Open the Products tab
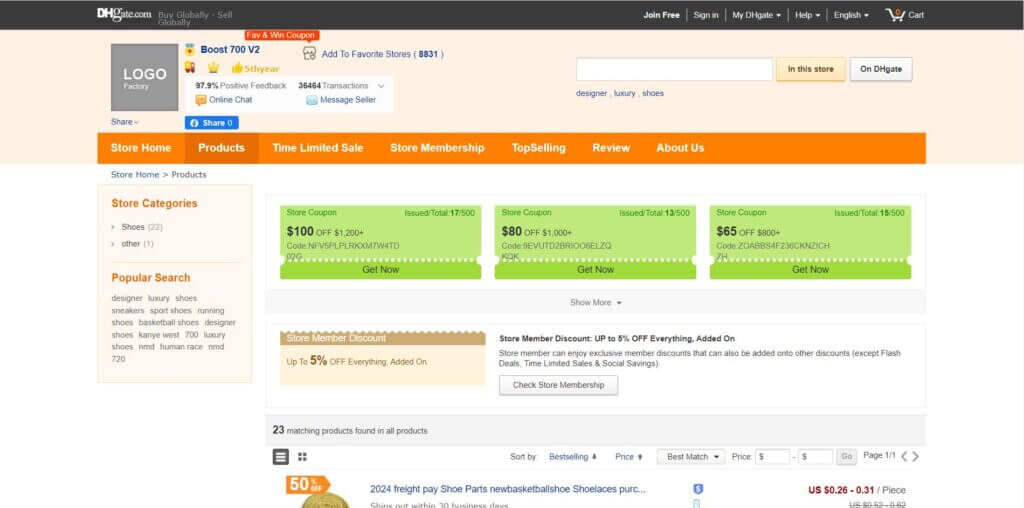 point(221,148)
